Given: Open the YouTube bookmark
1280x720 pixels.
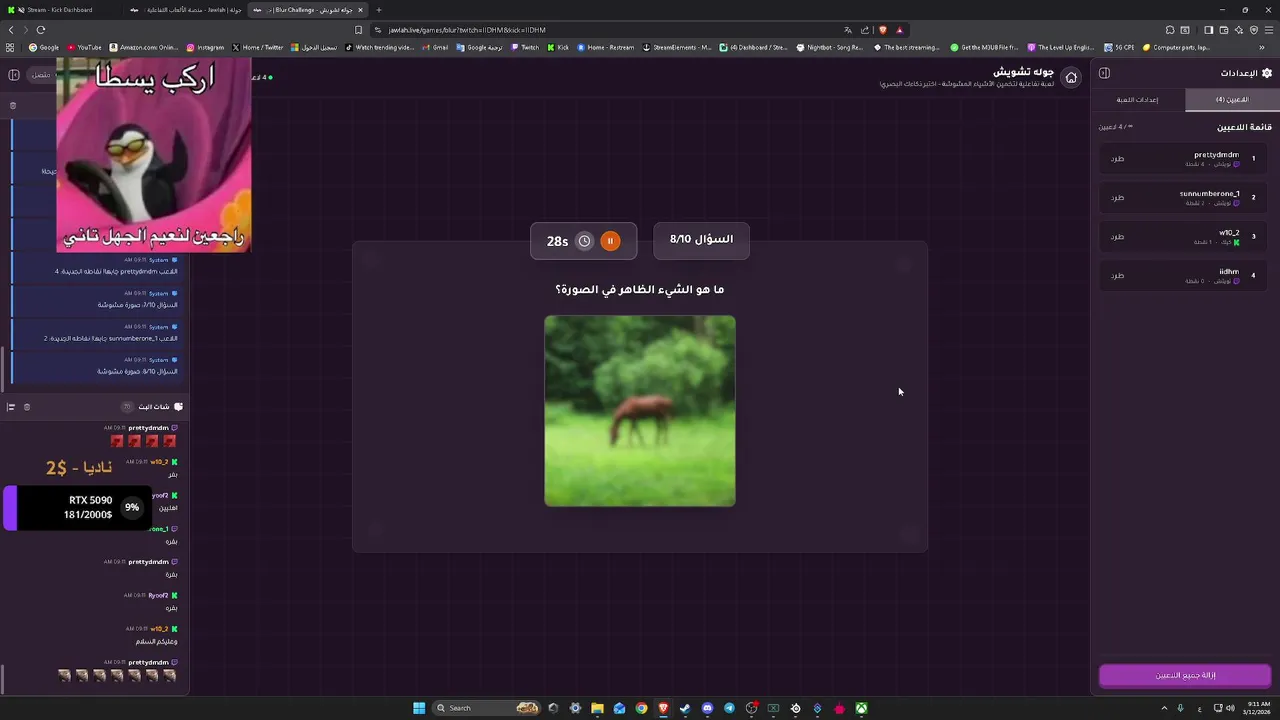Looking at the screenshot, I should pos(84,47).
